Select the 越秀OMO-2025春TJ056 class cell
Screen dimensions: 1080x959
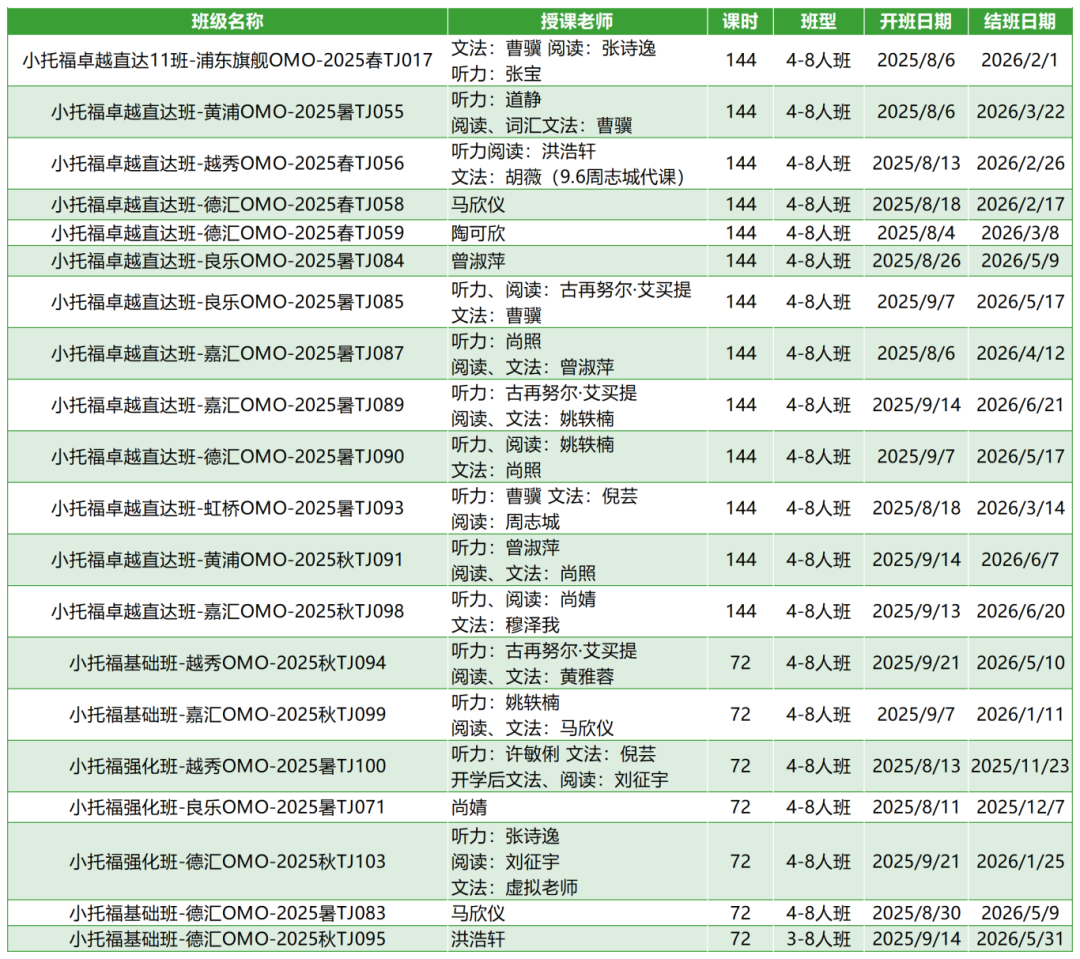[227, 163]
